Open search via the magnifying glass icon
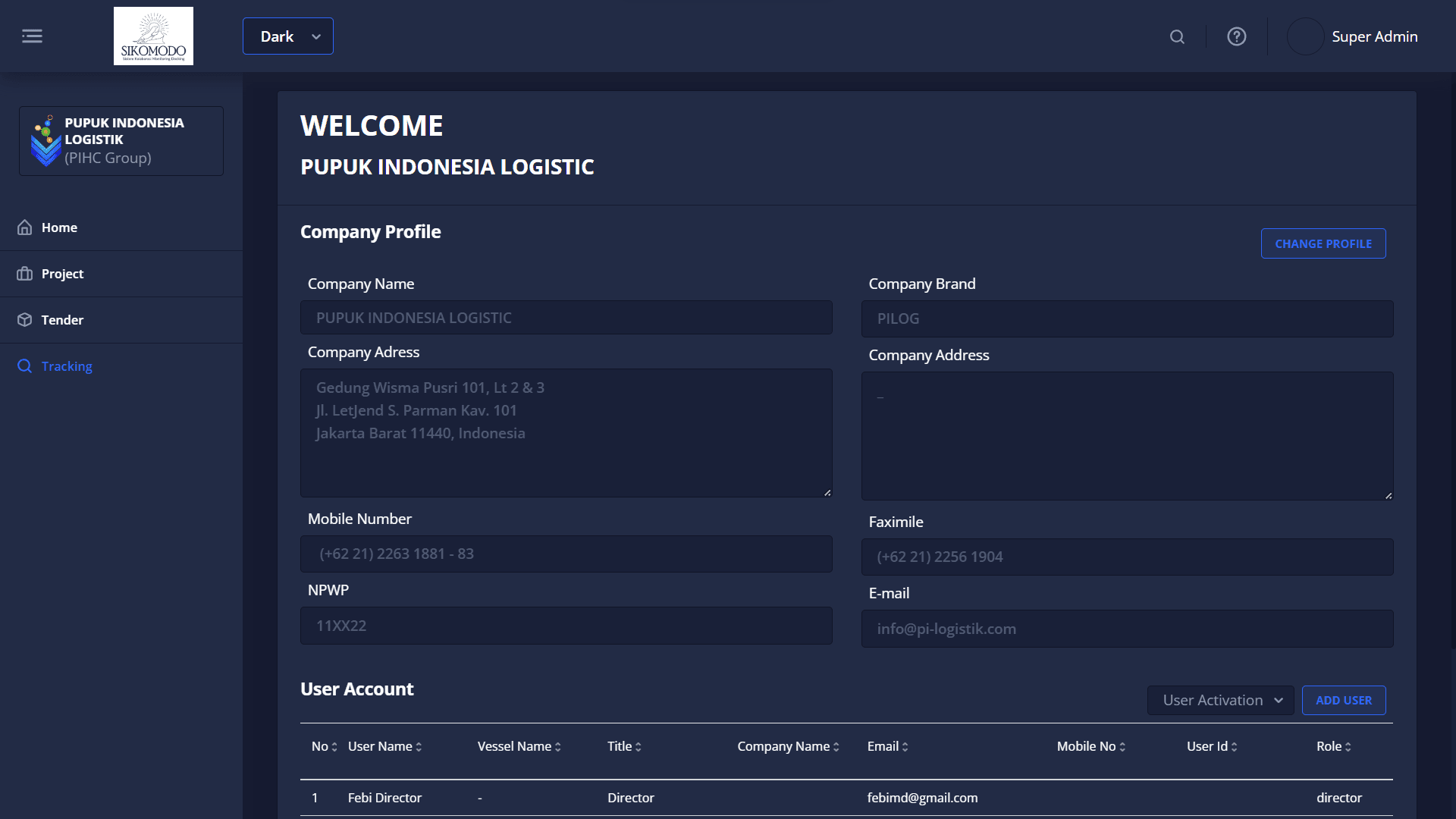Image resolution: width=1456 pixels, height=819 pixels. click(x=1176, y=36)
